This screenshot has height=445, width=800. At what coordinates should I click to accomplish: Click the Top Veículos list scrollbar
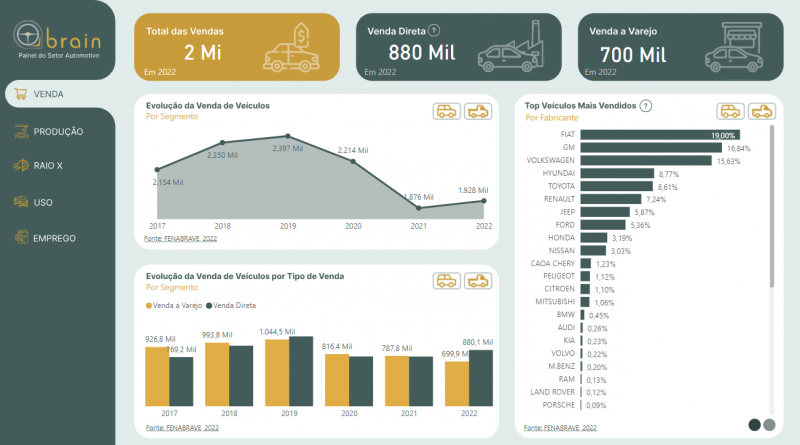coord(772,207)
